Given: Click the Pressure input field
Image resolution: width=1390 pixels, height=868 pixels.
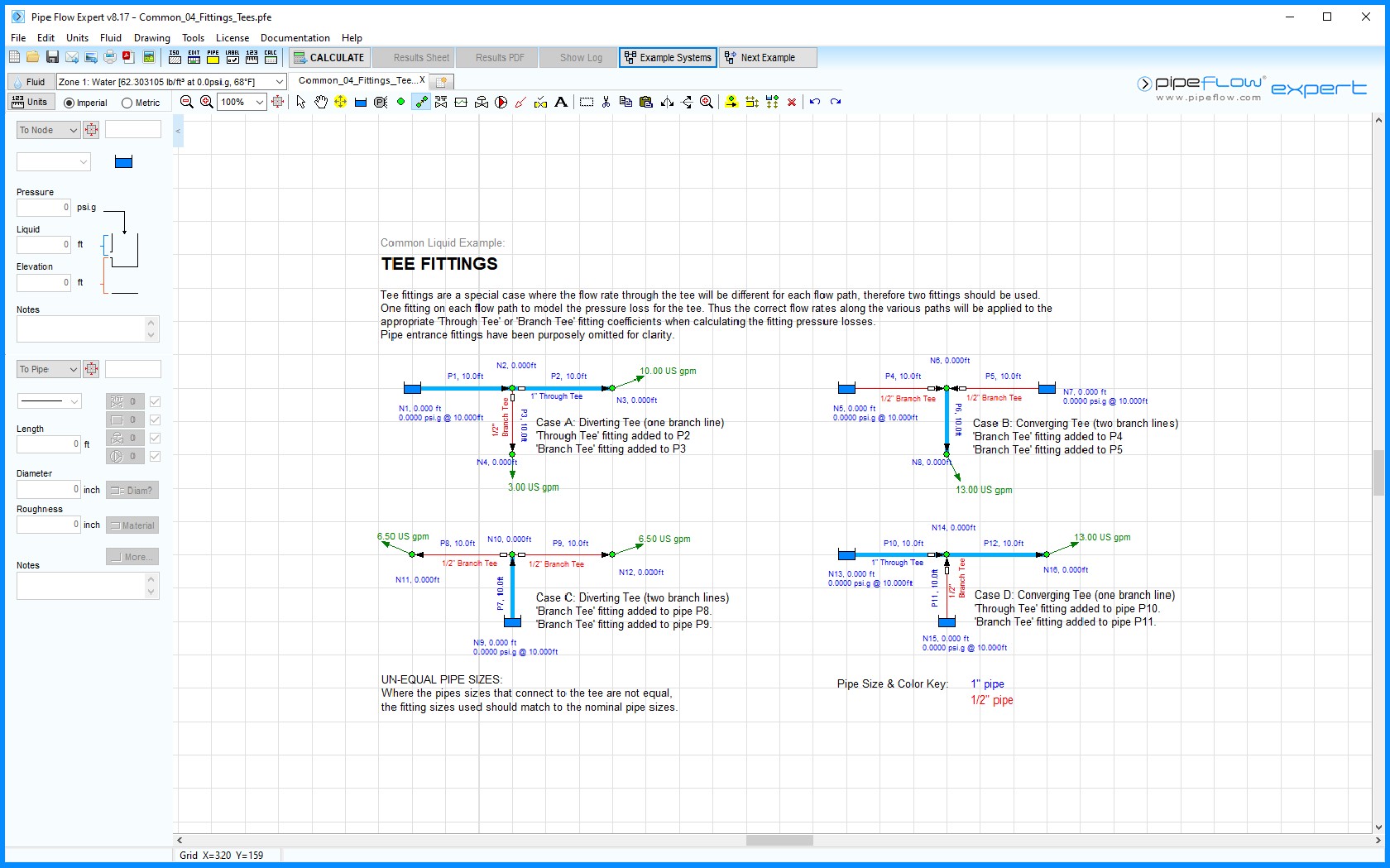Looking at the screenshot, I should click(x=44, y=207).
